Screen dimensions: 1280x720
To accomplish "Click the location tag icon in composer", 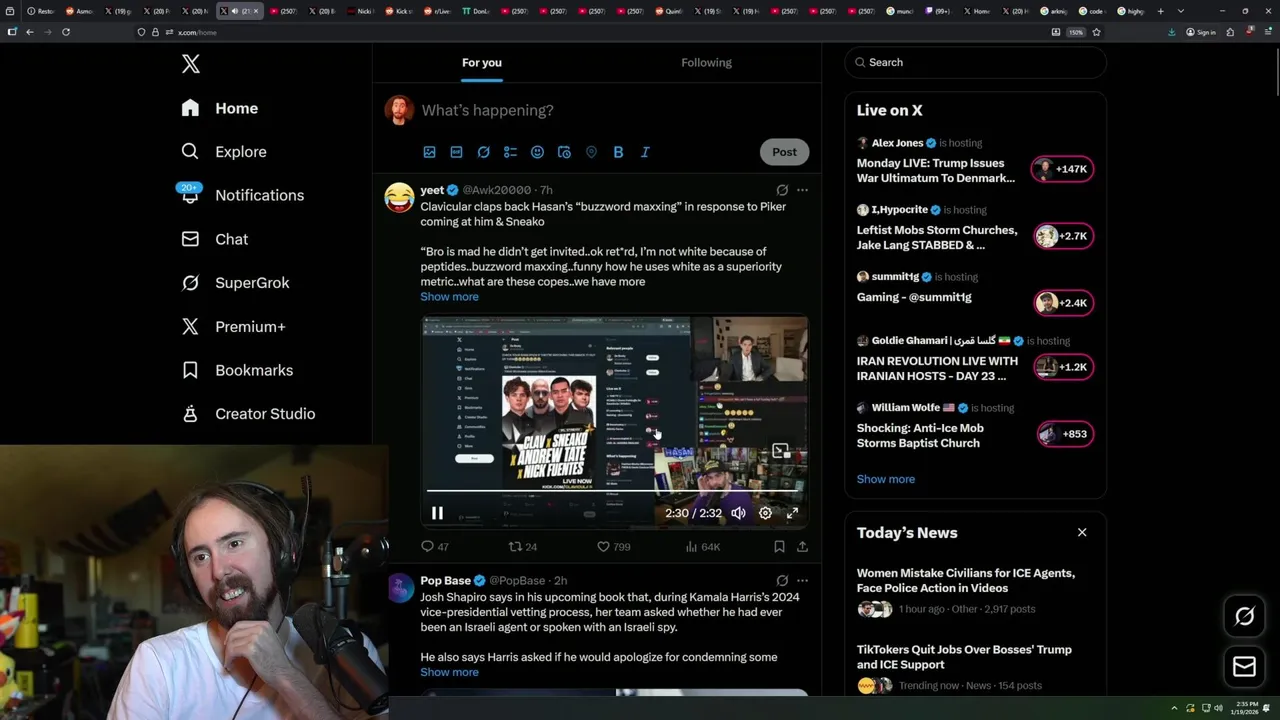I will coord(591,152).
